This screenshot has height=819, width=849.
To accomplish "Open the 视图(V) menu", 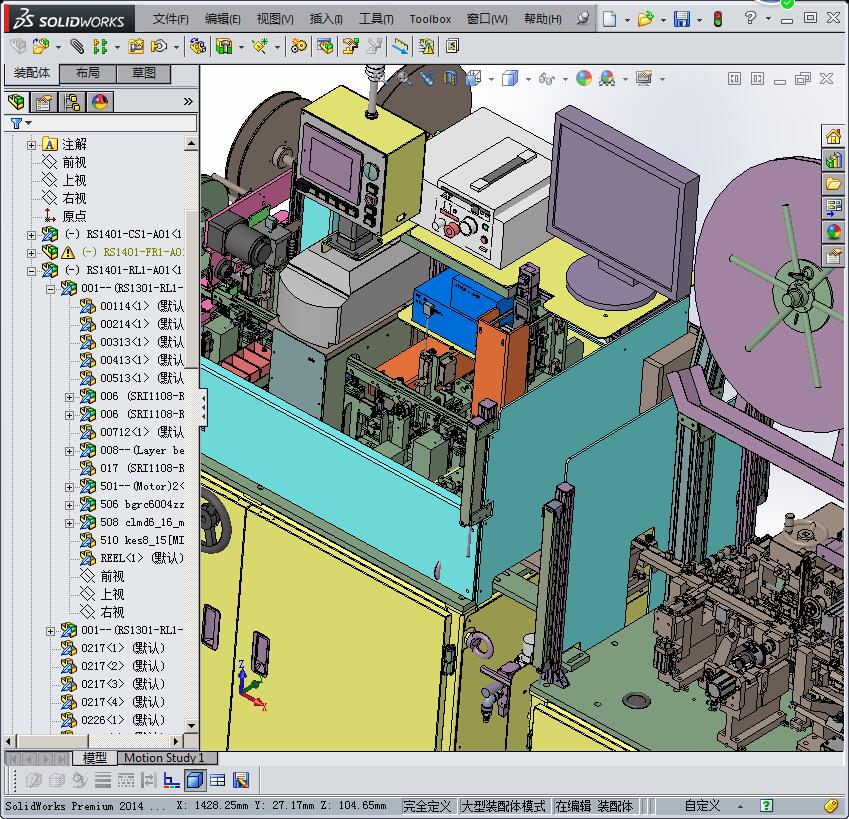I will coord(275,19).
